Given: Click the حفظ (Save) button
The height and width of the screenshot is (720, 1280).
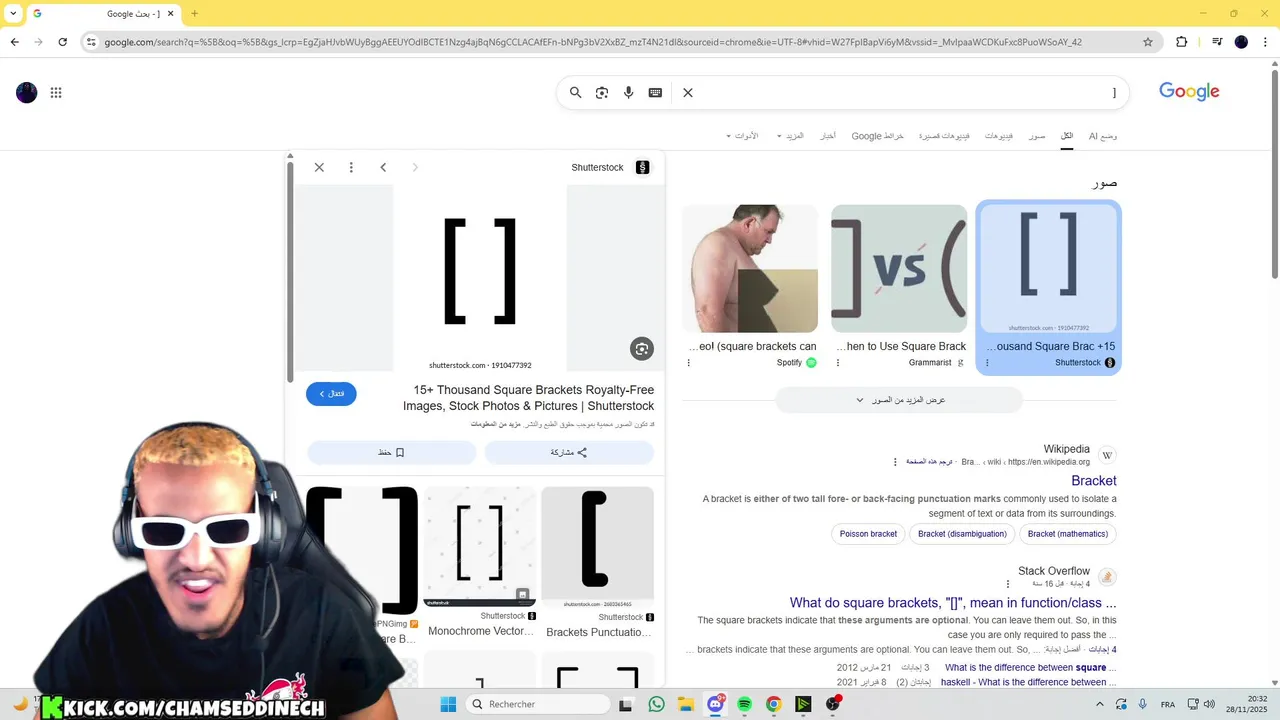Looking at the screenshot, I should [391, 452].
